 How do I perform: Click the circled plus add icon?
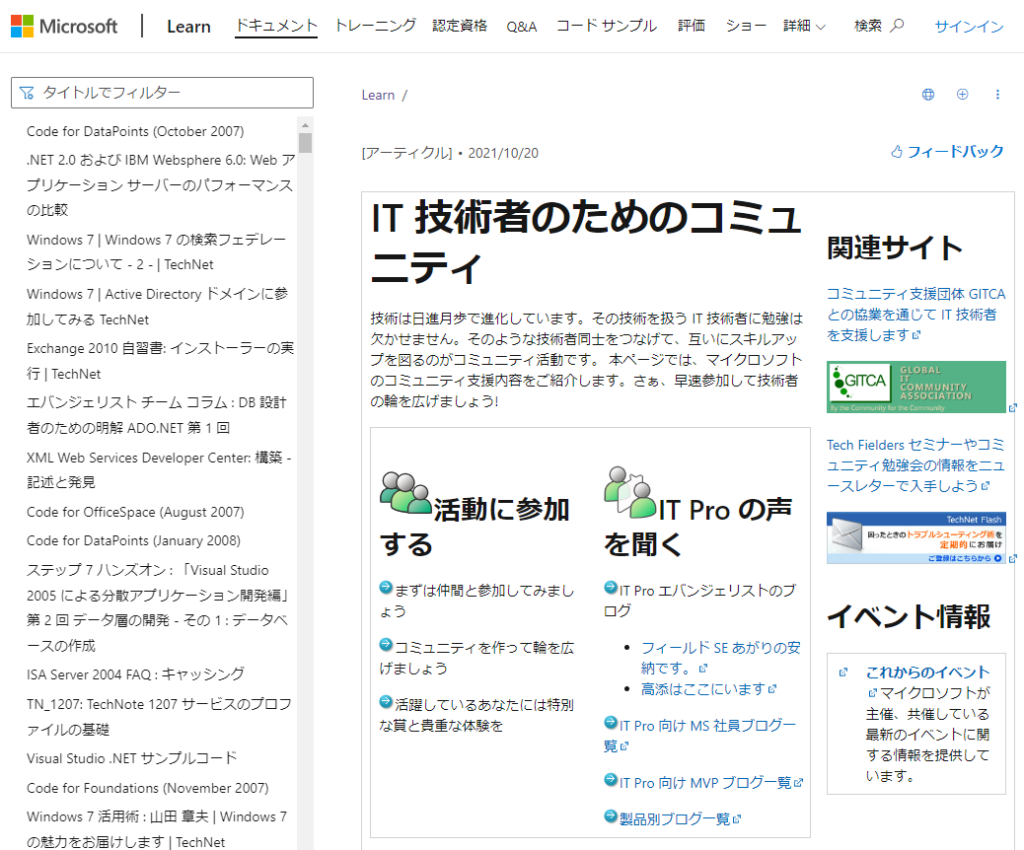963,95
